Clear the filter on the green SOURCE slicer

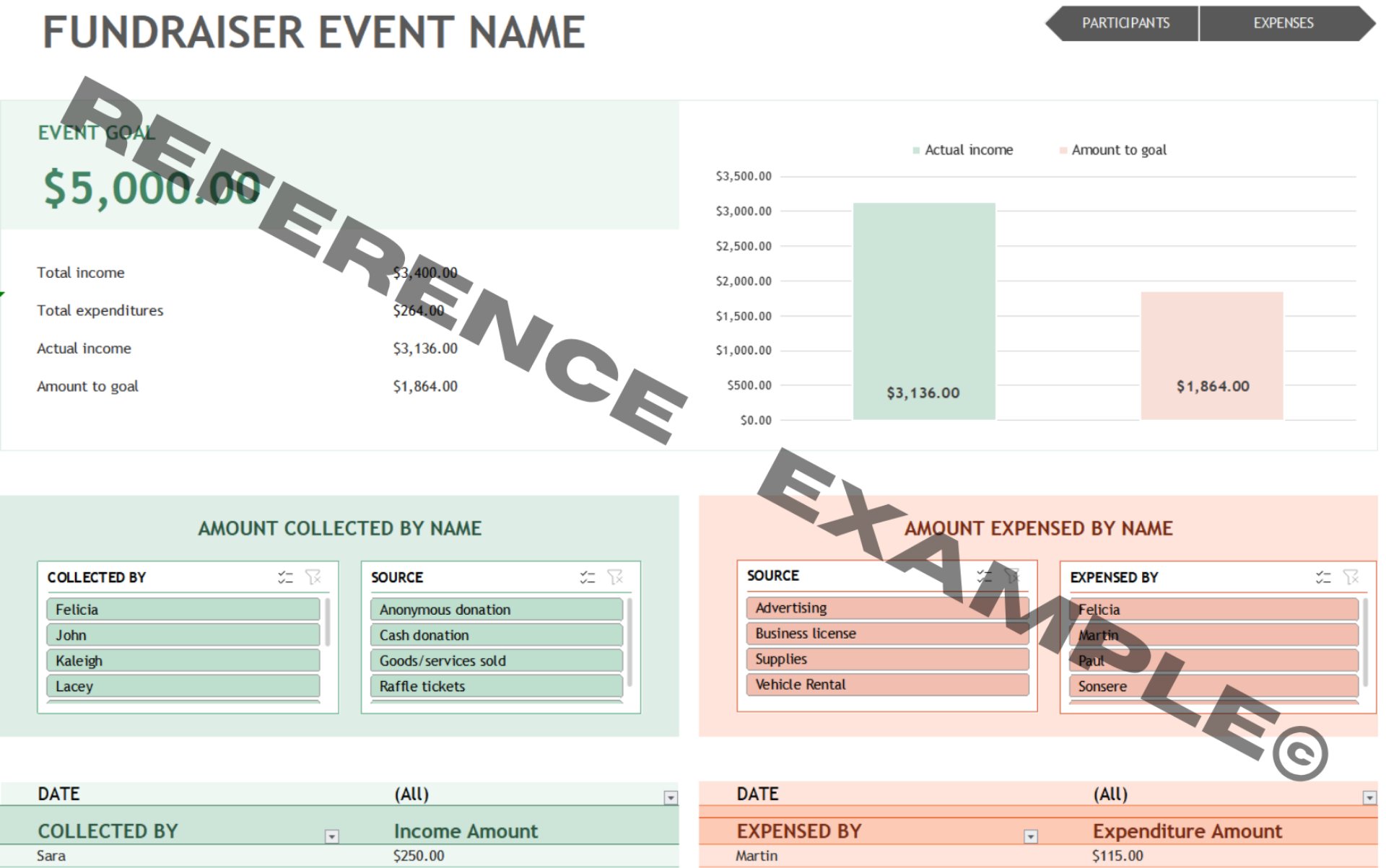[x=614, y=577]
